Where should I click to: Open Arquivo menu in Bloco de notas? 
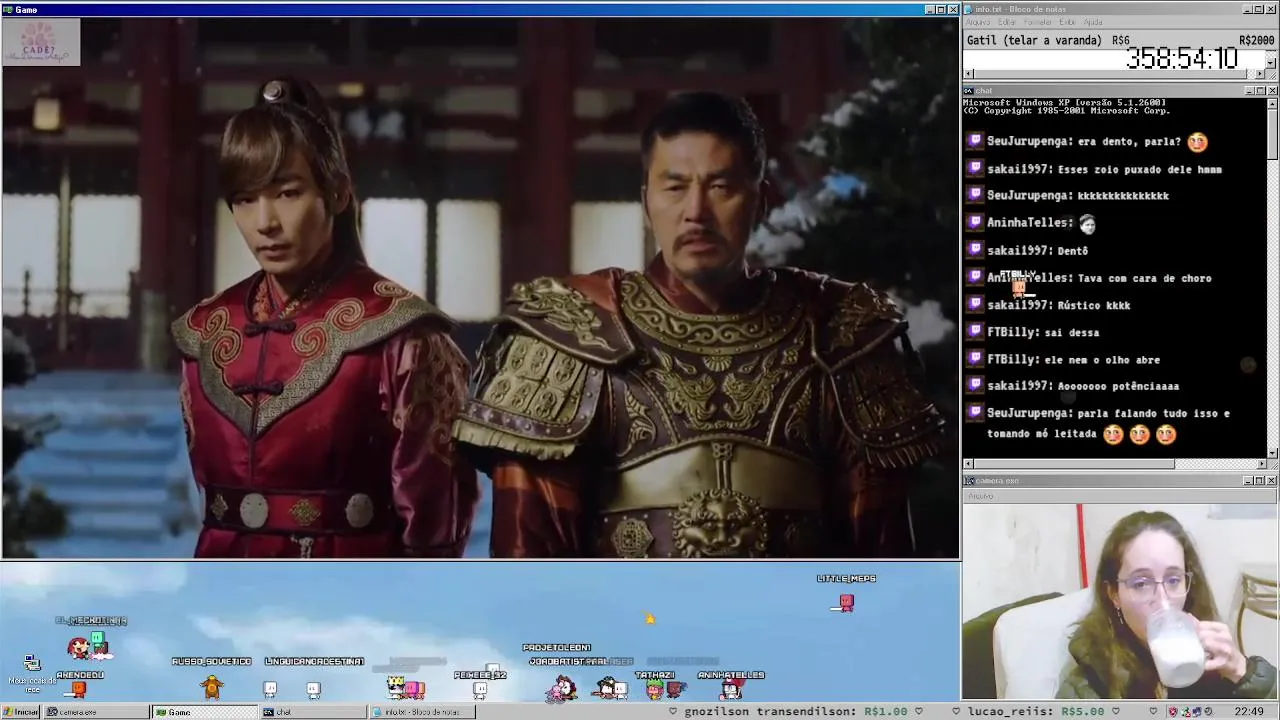pyautogui.click(x=978, y=22)
